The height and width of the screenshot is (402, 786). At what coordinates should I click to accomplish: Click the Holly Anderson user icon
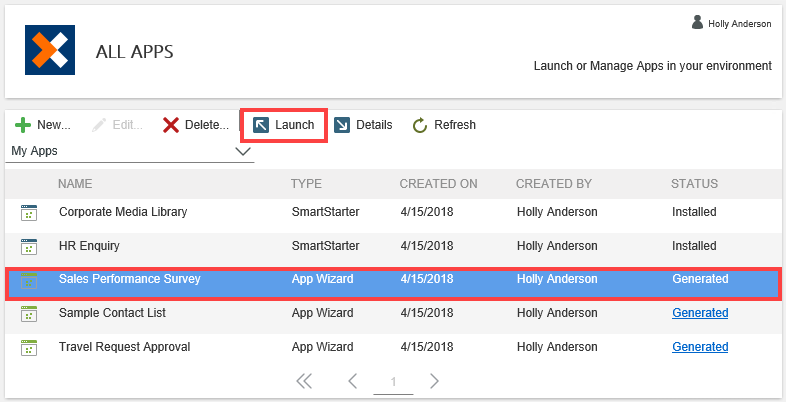[x=697, y=22]
